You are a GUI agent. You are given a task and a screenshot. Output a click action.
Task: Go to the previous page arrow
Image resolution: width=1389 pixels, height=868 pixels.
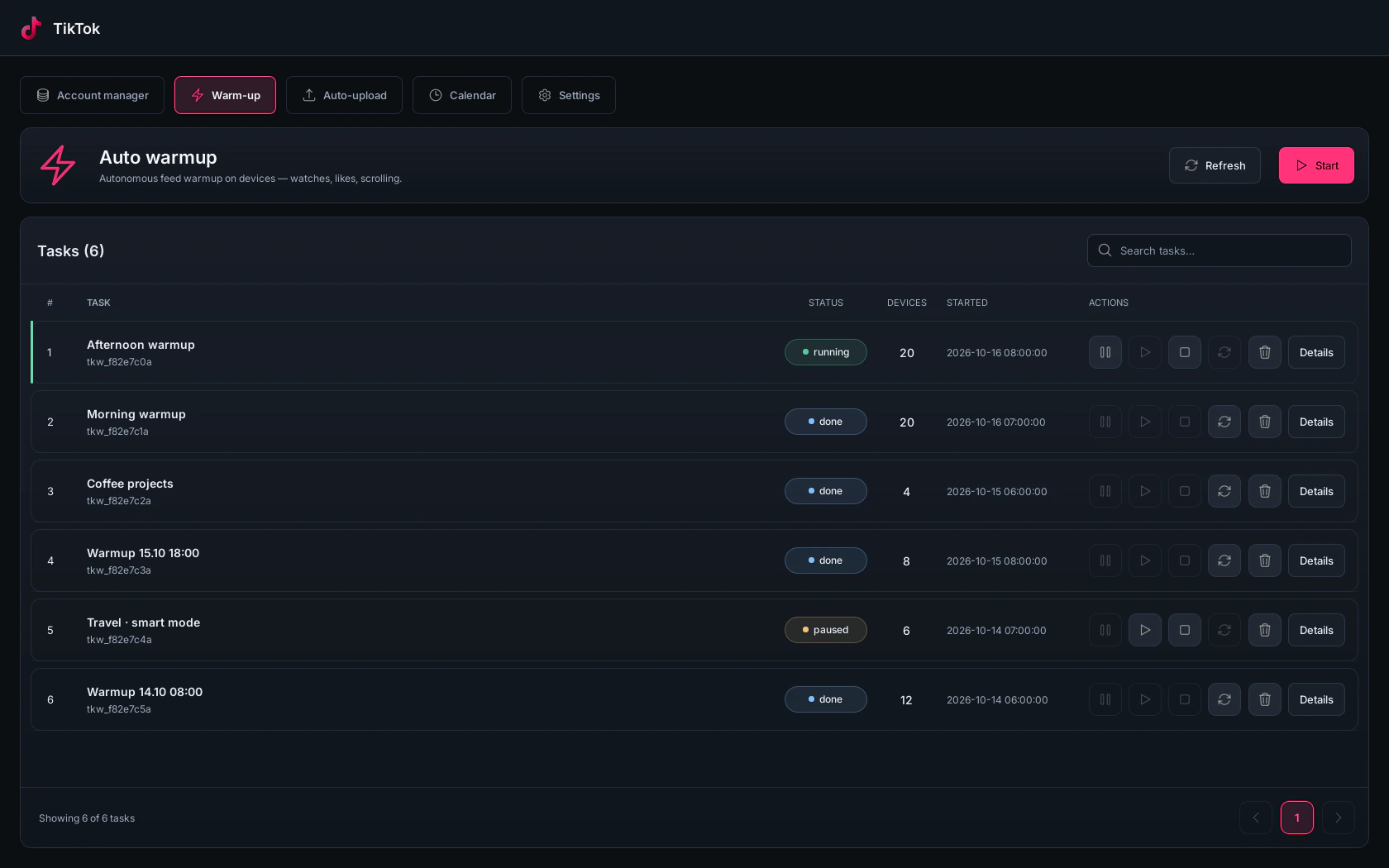click(1256, 818)
